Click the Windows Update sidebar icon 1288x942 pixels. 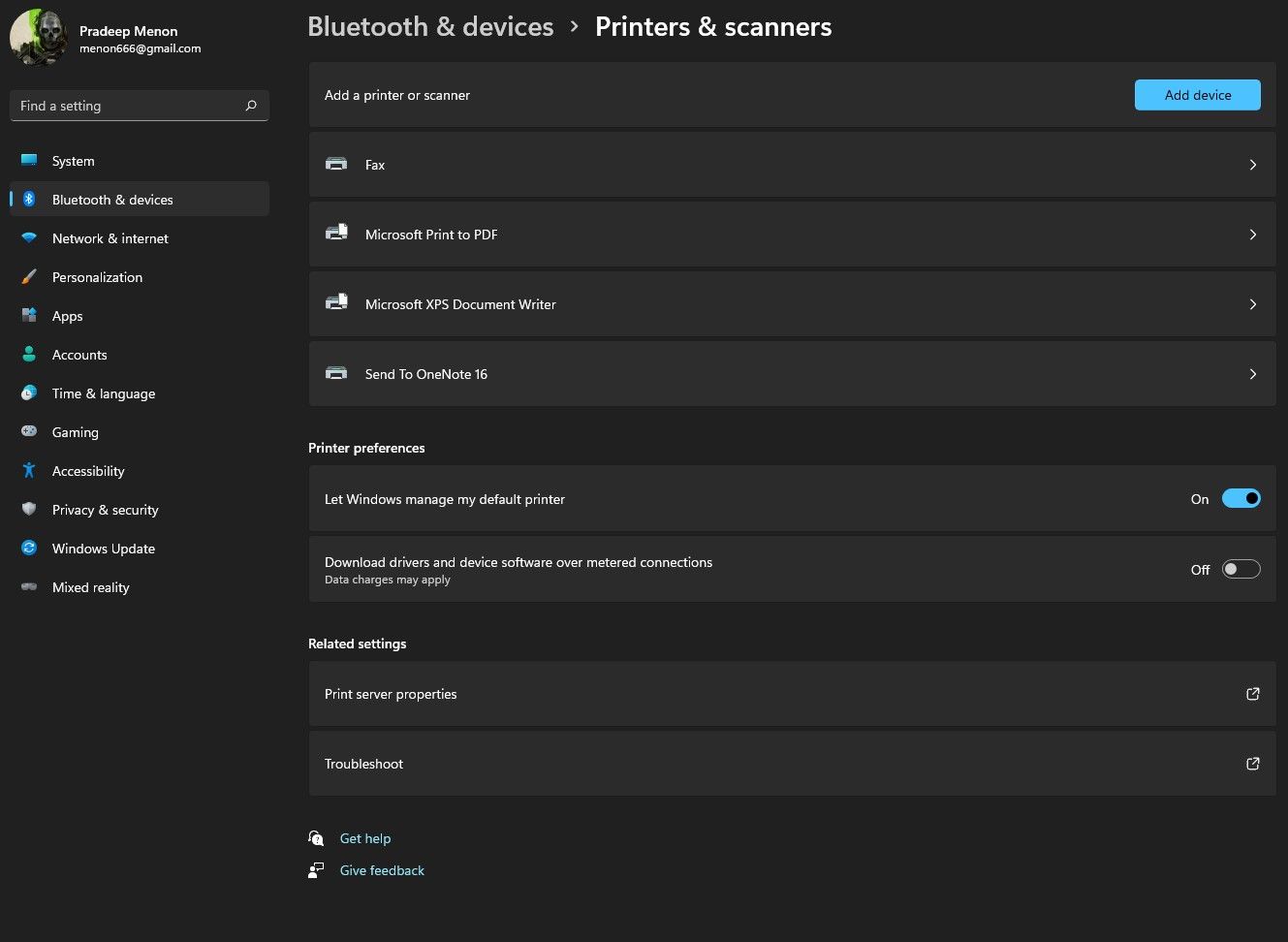click(29, 549)
